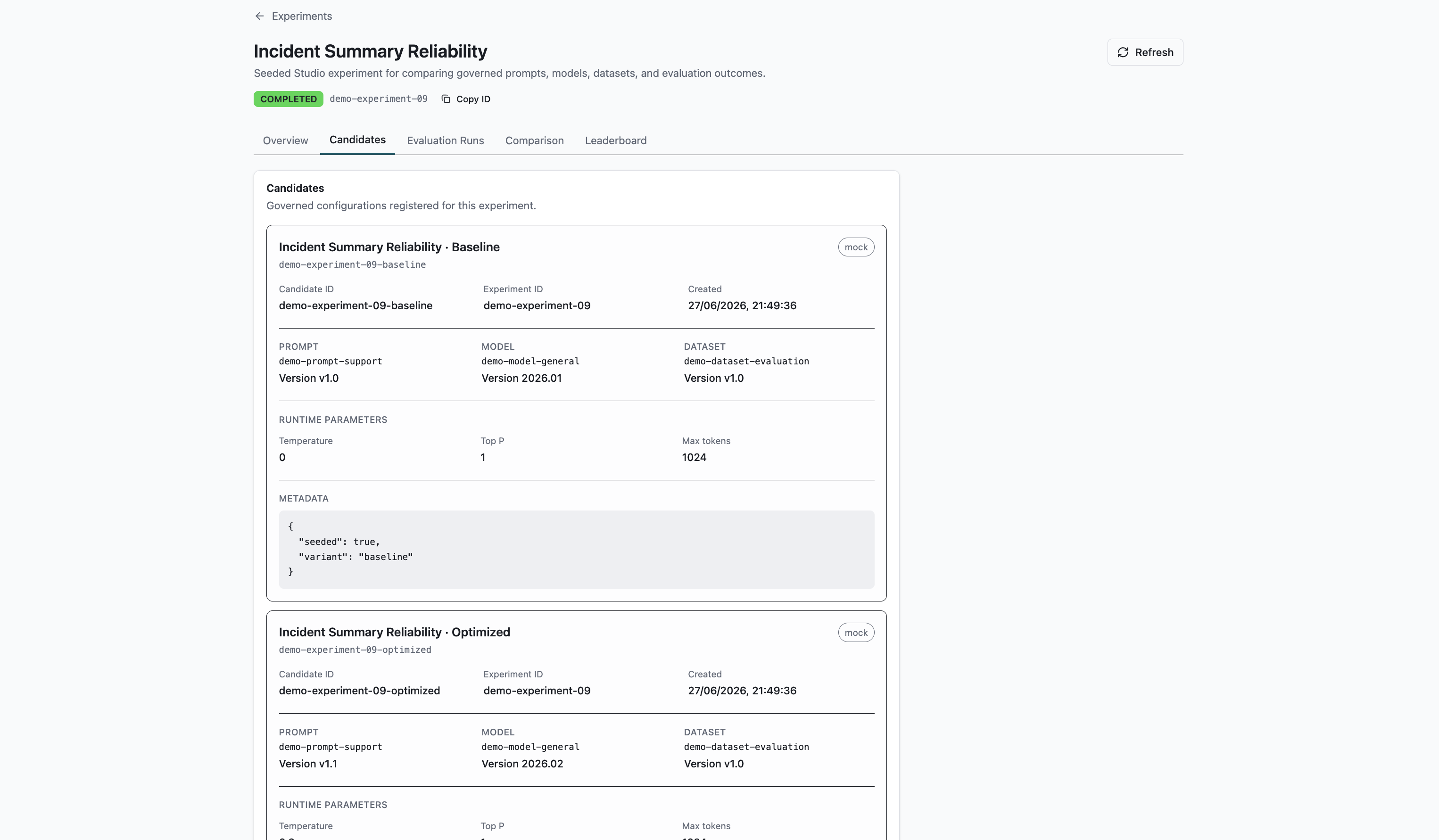This screenshot has width=1439, height=840.
Task: Click the demo-experiment-09-baseline monospace subtitle
Action: [352, 265]
